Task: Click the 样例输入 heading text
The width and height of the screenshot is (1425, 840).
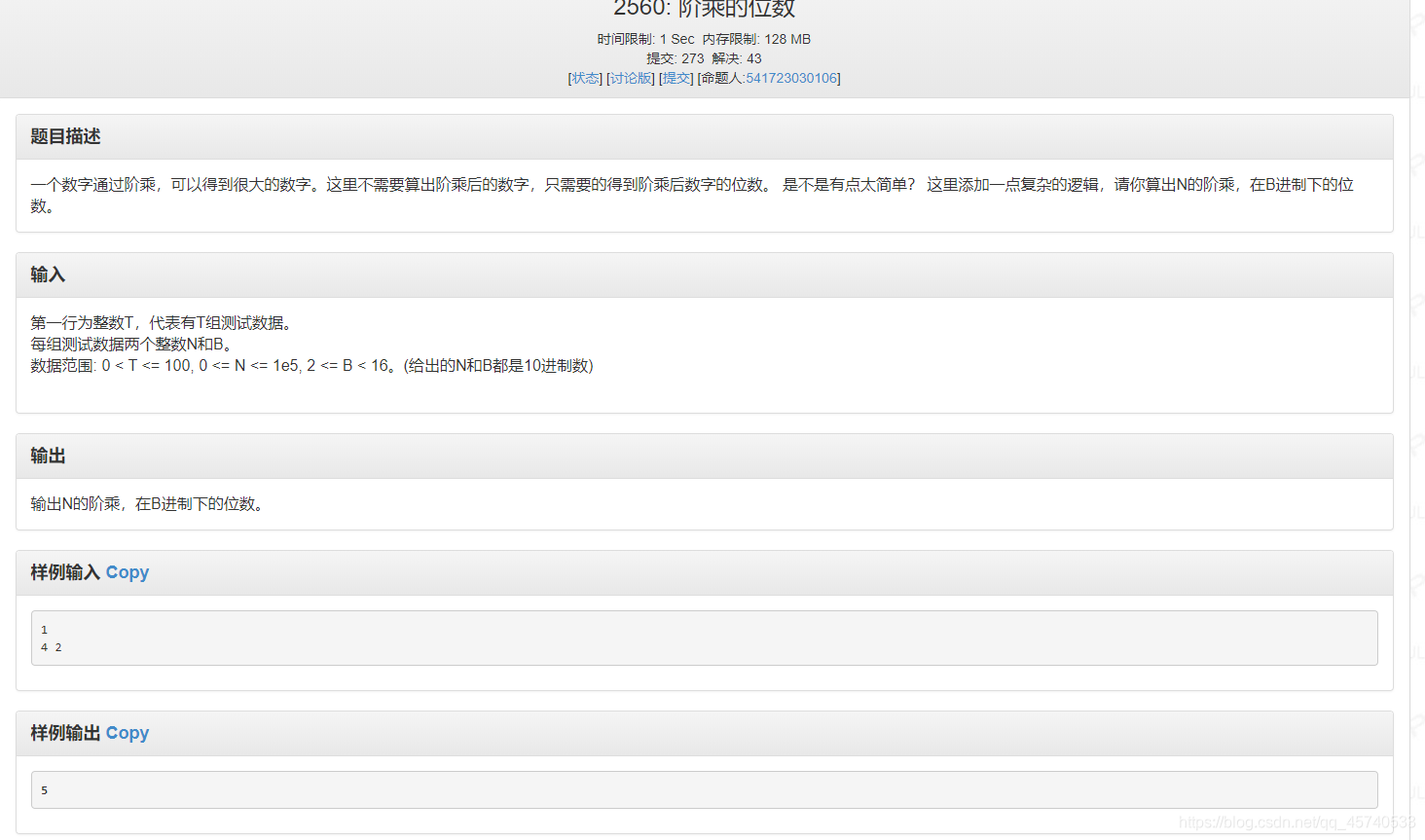Action: click(x=65, y=572)
